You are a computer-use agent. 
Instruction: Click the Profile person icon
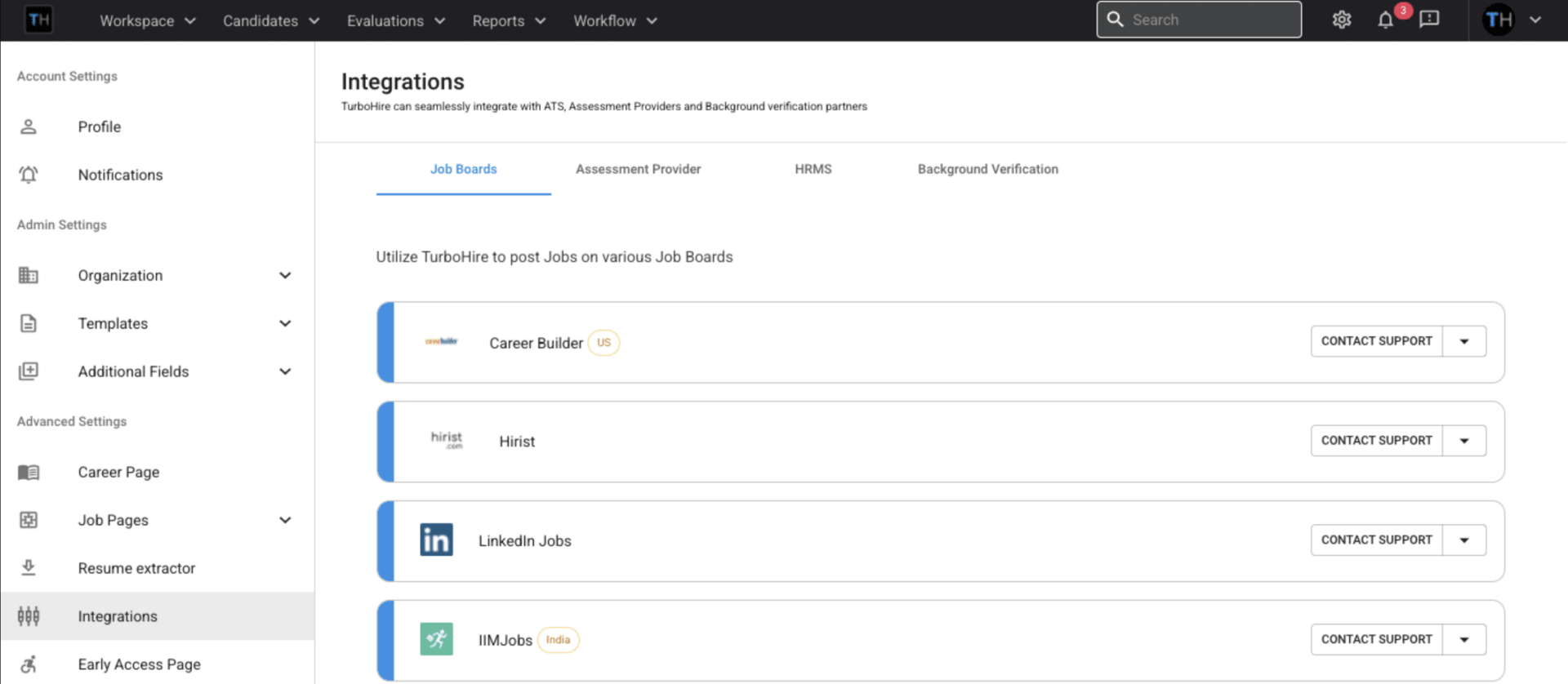click(29, 127)
